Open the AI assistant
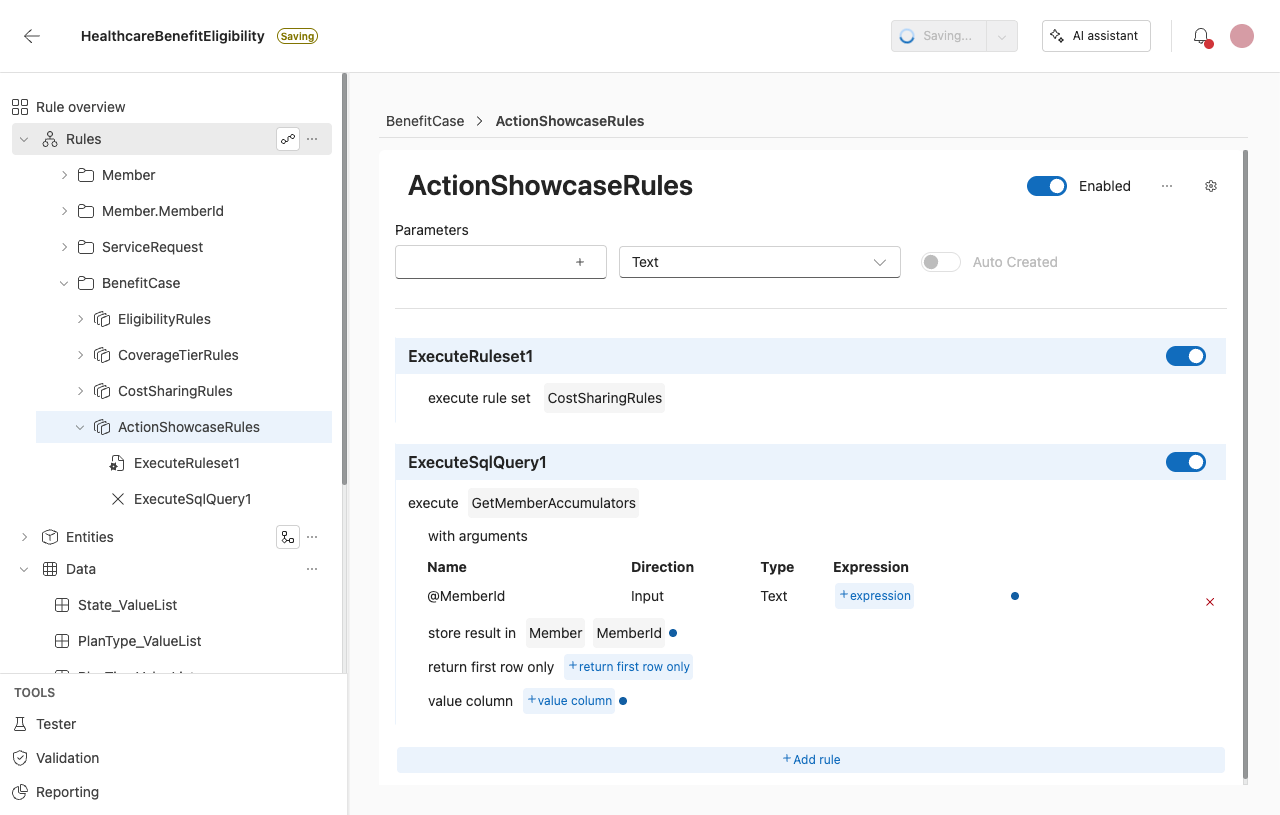1280x815 pixels. [x=1096, y=36]
